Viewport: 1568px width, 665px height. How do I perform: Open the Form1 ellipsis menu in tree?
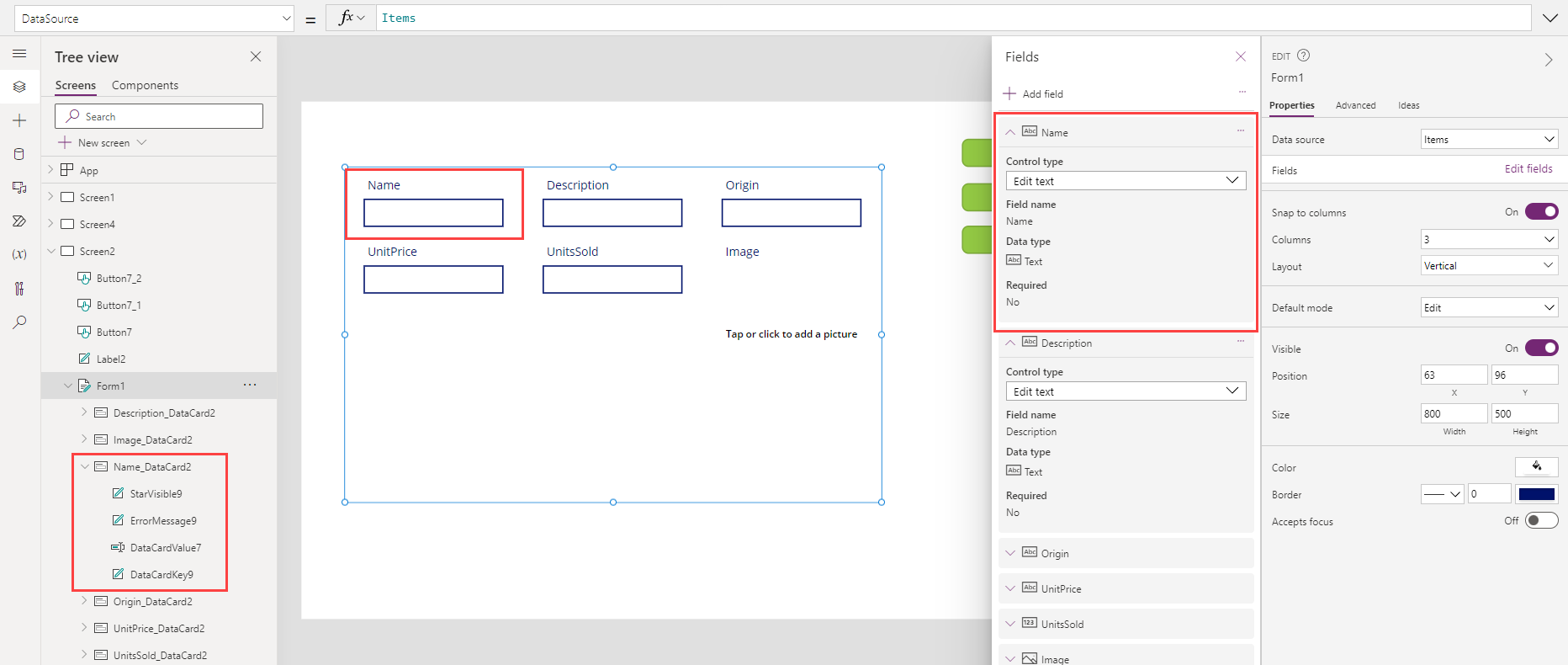250,385
